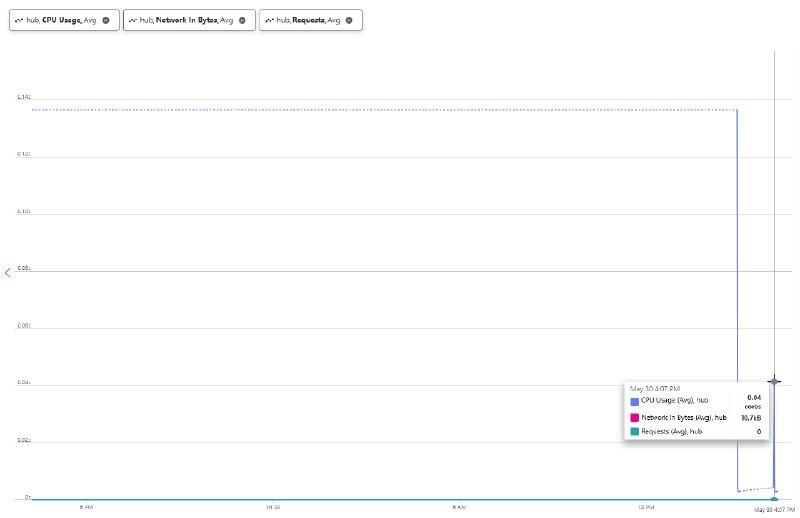Click the blue CPU Usage tooltip swatch
Image resolution: width=800 pixels, height=518 pixels.
pyautogui.click(x=635, y=402)
